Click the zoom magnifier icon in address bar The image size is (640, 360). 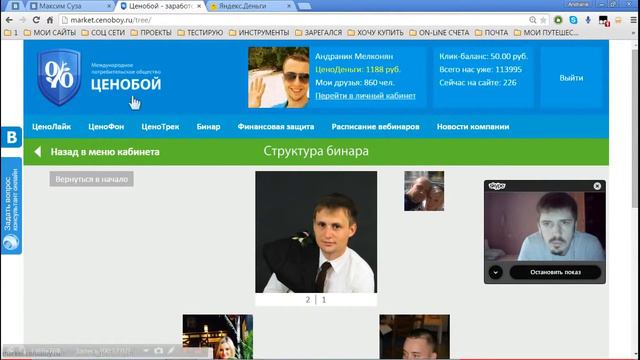click(533, 20)
